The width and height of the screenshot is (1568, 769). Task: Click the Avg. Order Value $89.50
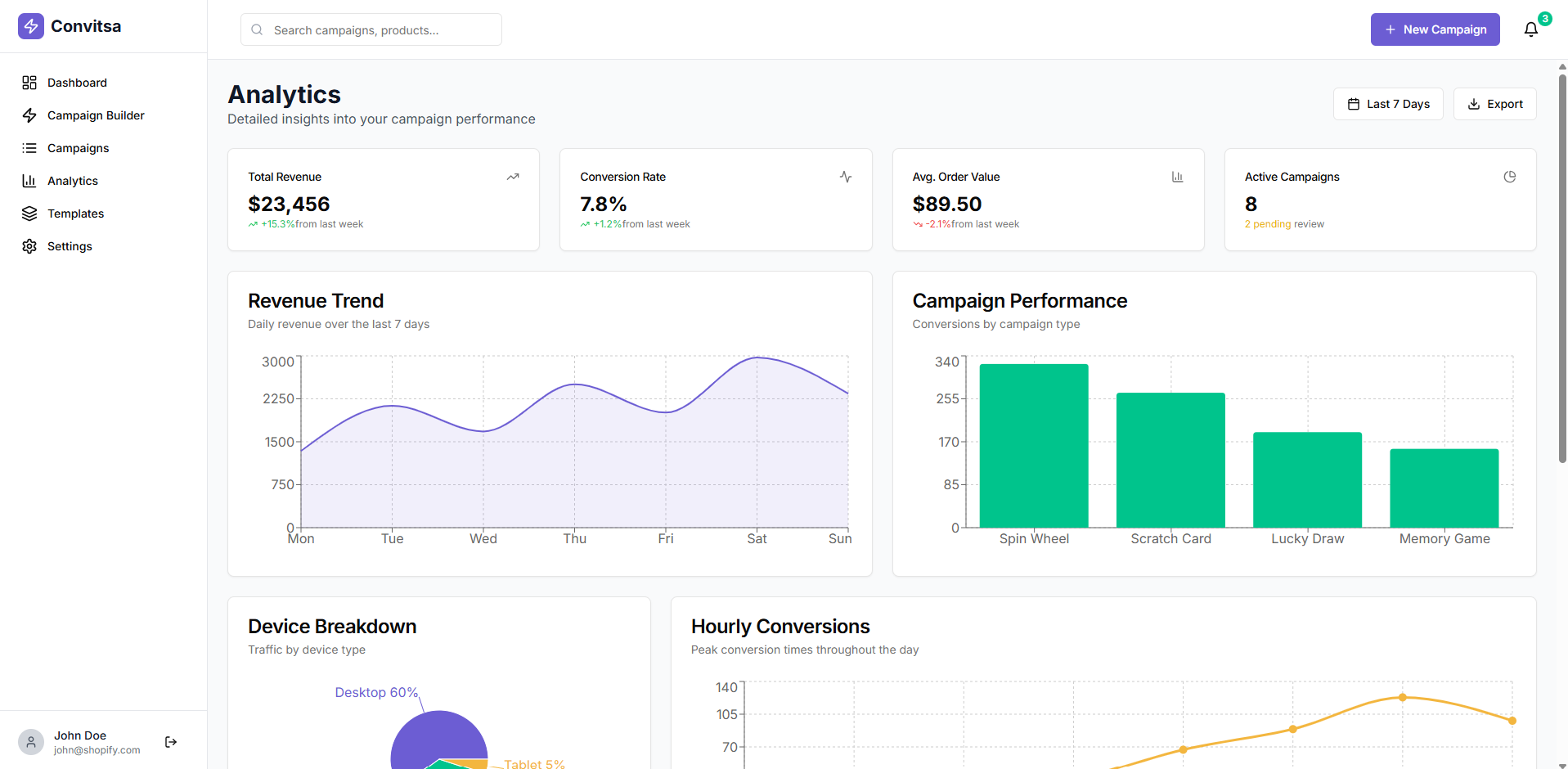pyautogui.click(x=947, y=204)
